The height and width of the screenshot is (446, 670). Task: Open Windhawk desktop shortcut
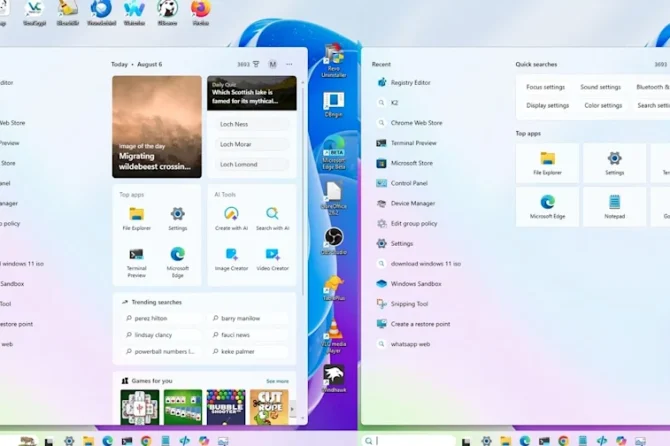pos(334,379)
